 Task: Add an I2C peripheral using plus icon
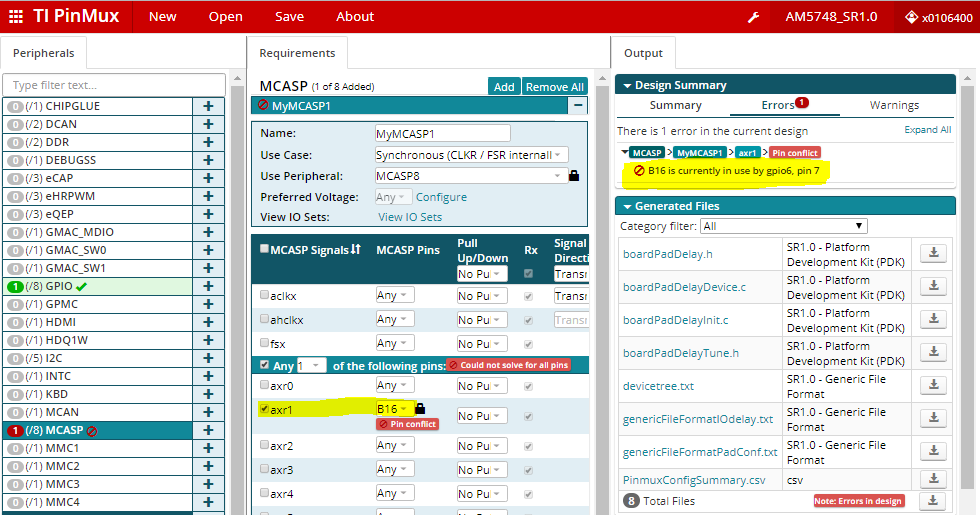(208, 358)
